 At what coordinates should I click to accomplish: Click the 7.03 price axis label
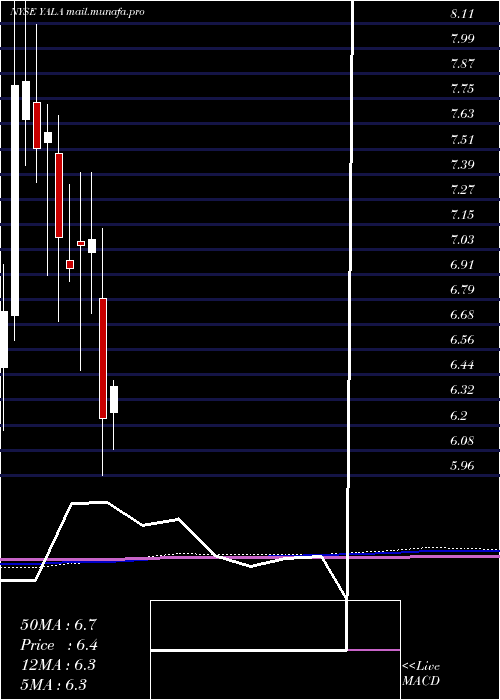point(462,240)
